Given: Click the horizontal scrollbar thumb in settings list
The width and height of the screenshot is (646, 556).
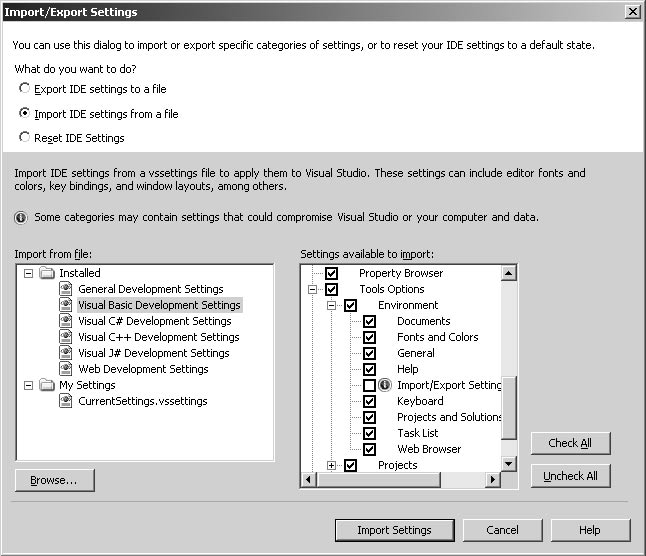Looking at the screenshot, I should pyautogui.click(x=379, y=480).
